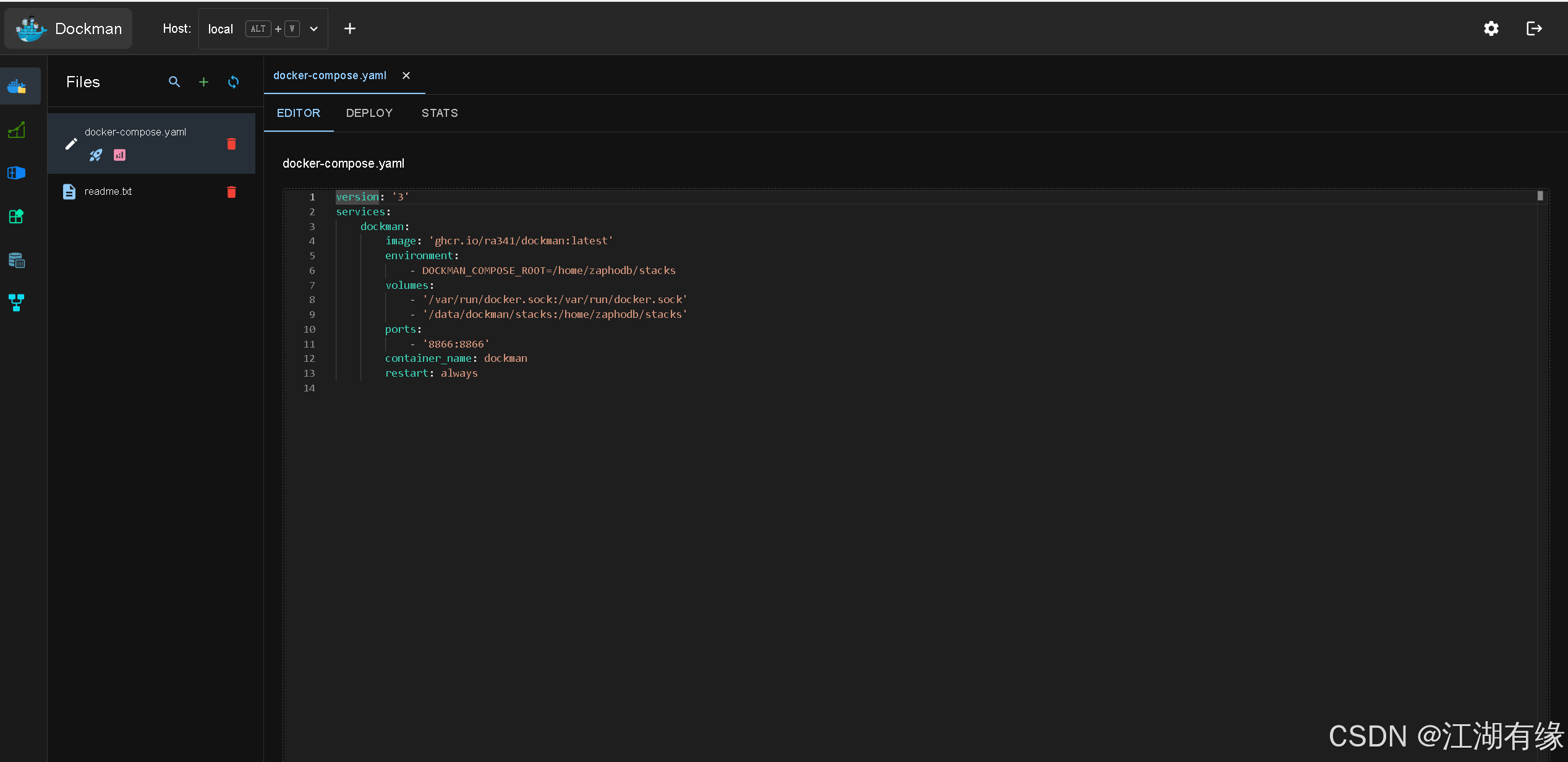Switch to the EDITOR tab
Viewport: 1568px width, 762px height.
tap(299, 113)
